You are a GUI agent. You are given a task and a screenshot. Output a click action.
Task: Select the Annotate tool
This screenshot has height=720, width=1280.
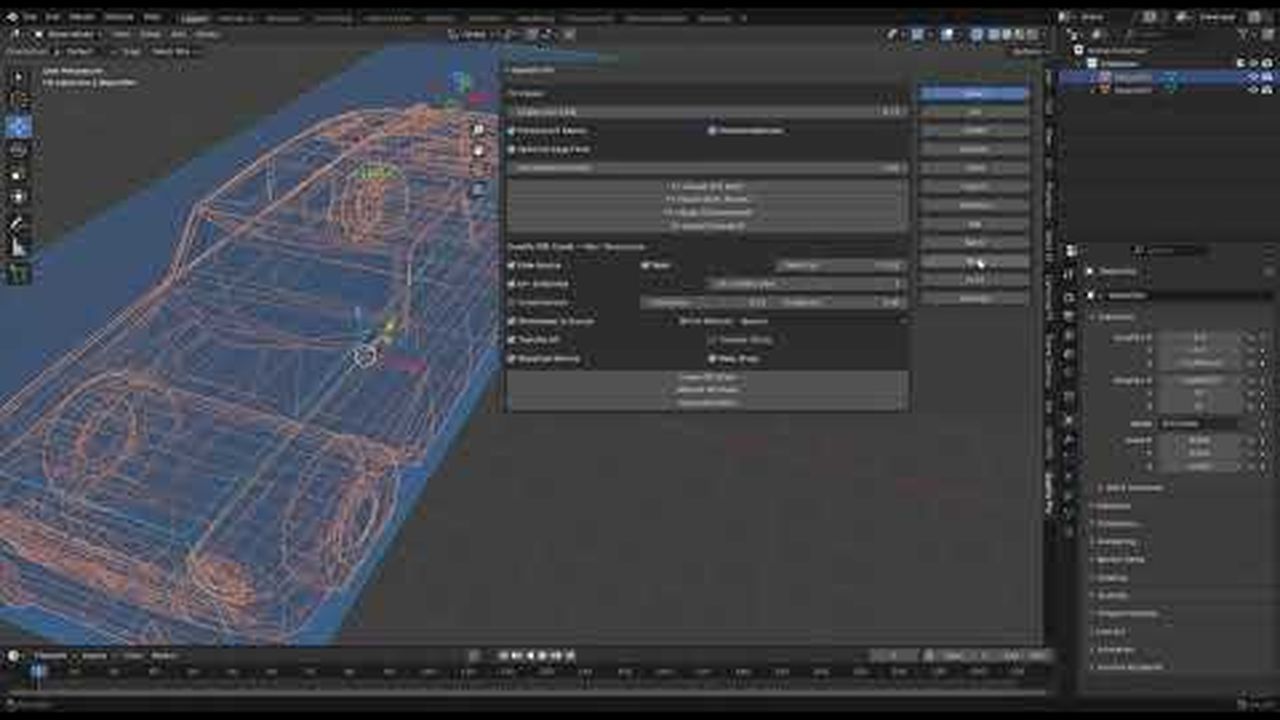click(x=19, y=224)
